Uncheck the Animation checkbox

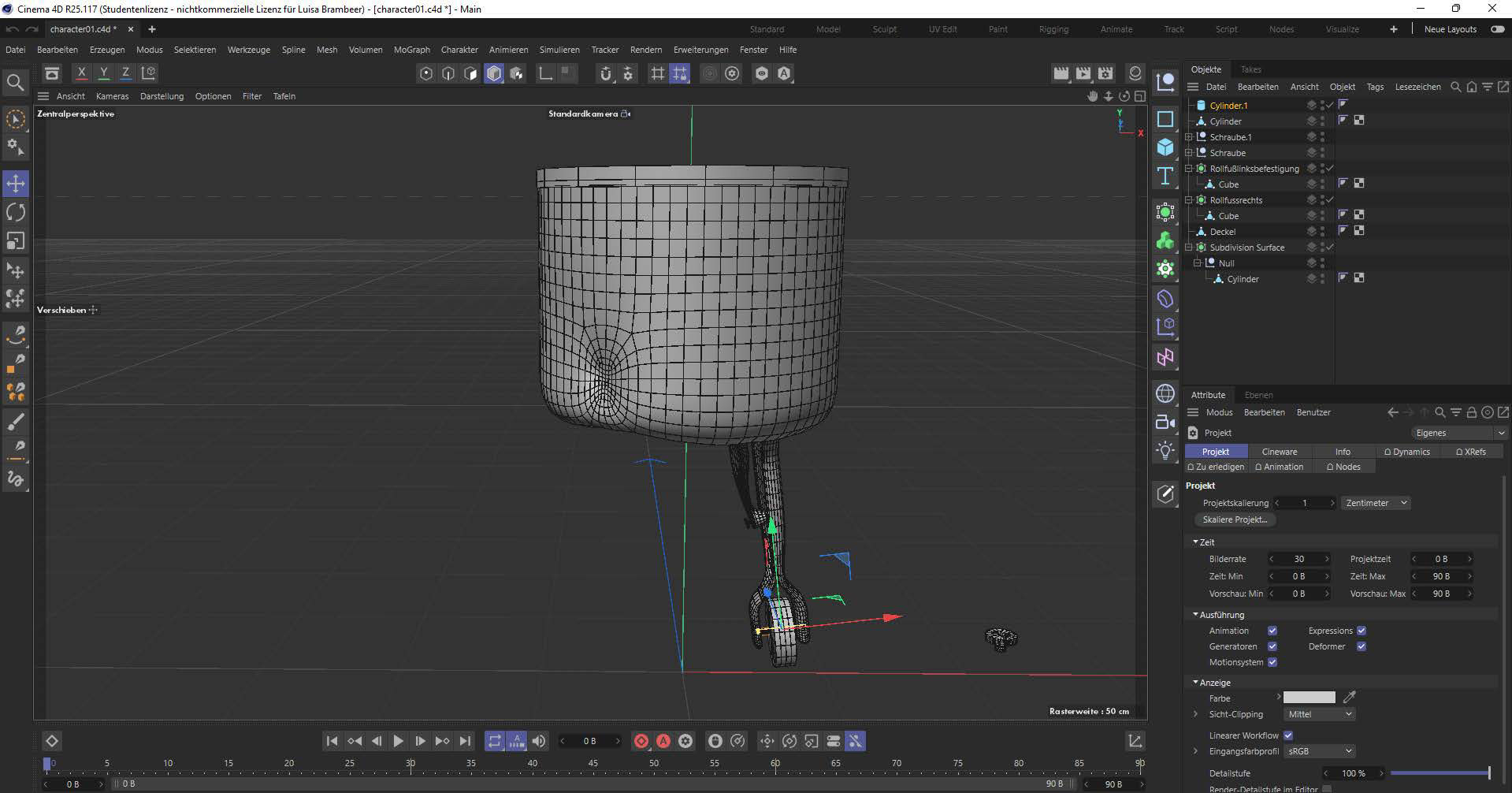(x=1272, y=631)
